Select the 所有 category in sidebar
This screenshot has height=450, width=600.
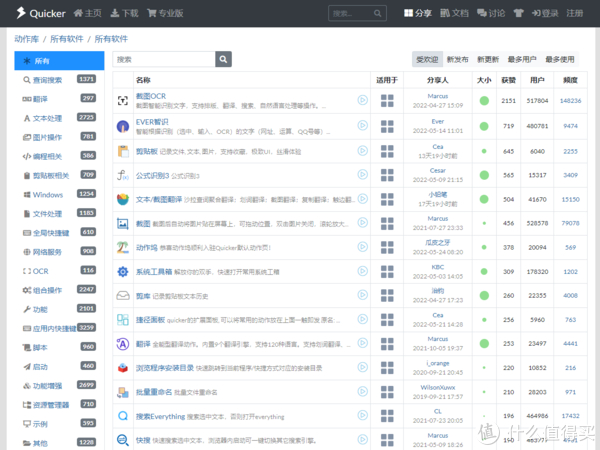pyautogui.click(x=59, y=61)
